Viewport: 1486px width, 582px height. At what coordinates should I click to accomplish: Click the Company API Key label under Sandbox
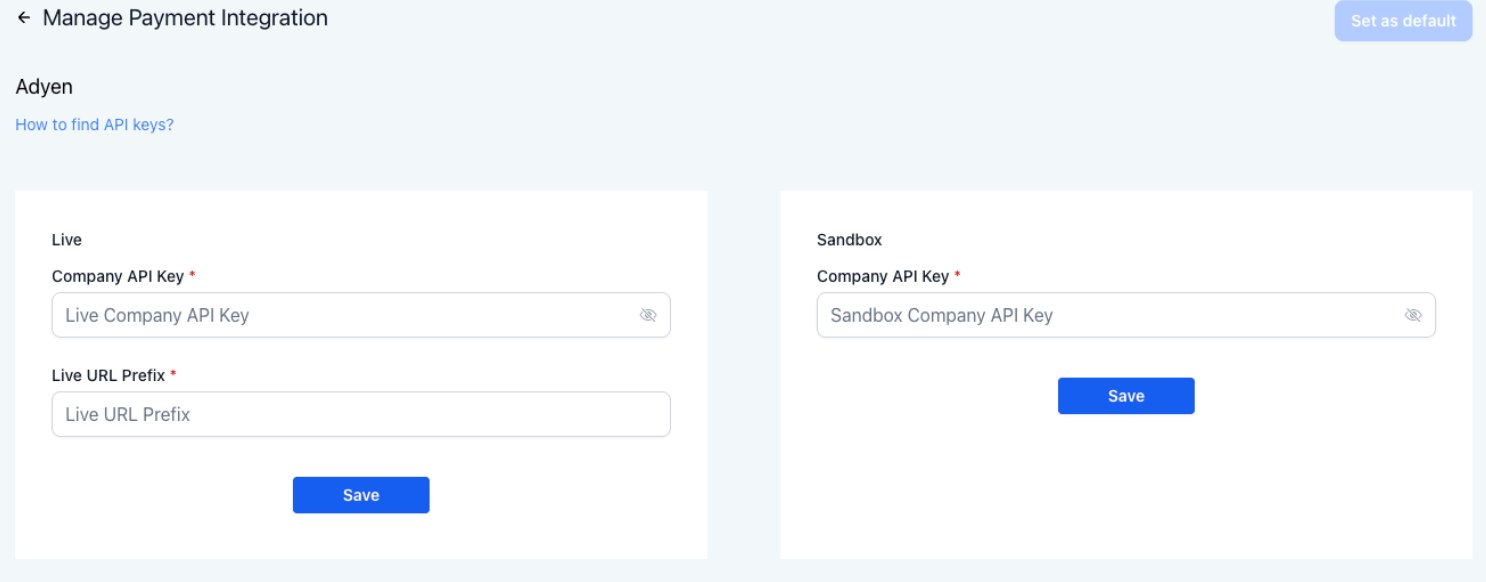pos(882,276)
